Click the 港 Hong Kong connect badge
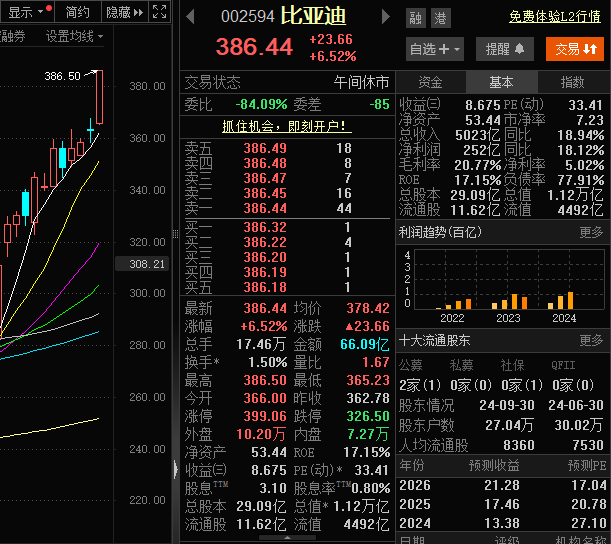The image size is (611, 544). [441, 18]
